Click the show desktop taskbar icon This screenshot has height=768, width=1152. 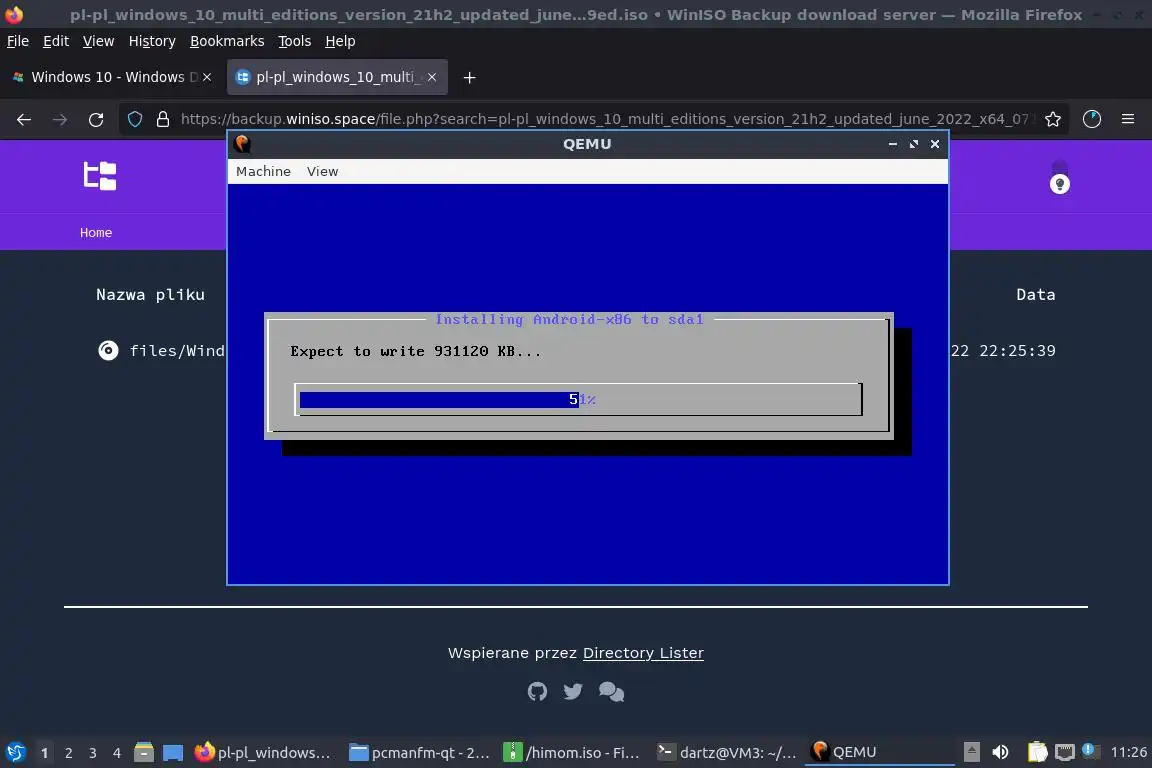pos(173,753)
